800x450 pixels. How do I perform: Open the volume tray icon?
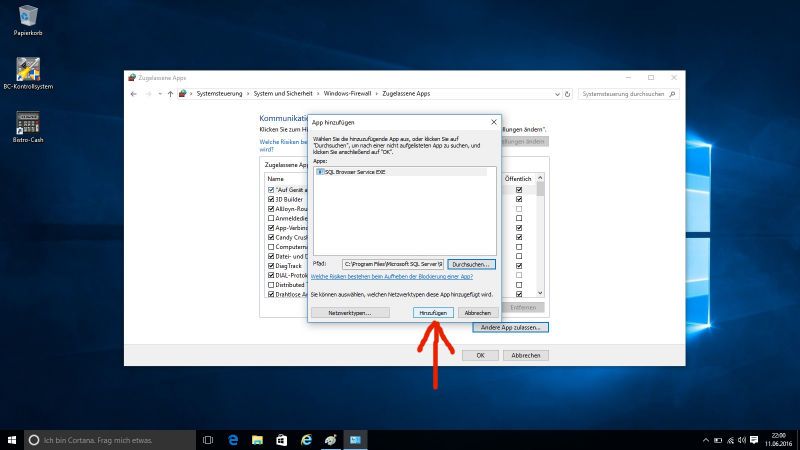[742, 440]
